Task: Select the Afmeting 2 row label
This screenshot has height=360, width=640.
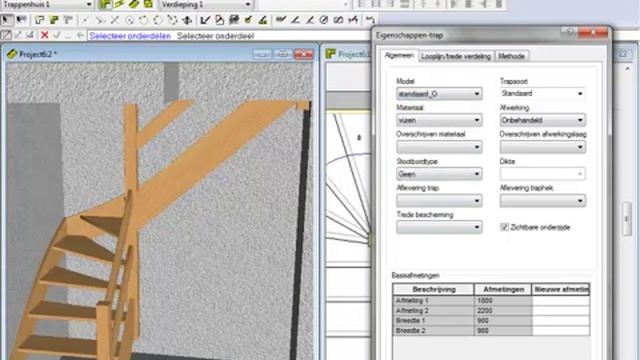Action: point(433,311)
